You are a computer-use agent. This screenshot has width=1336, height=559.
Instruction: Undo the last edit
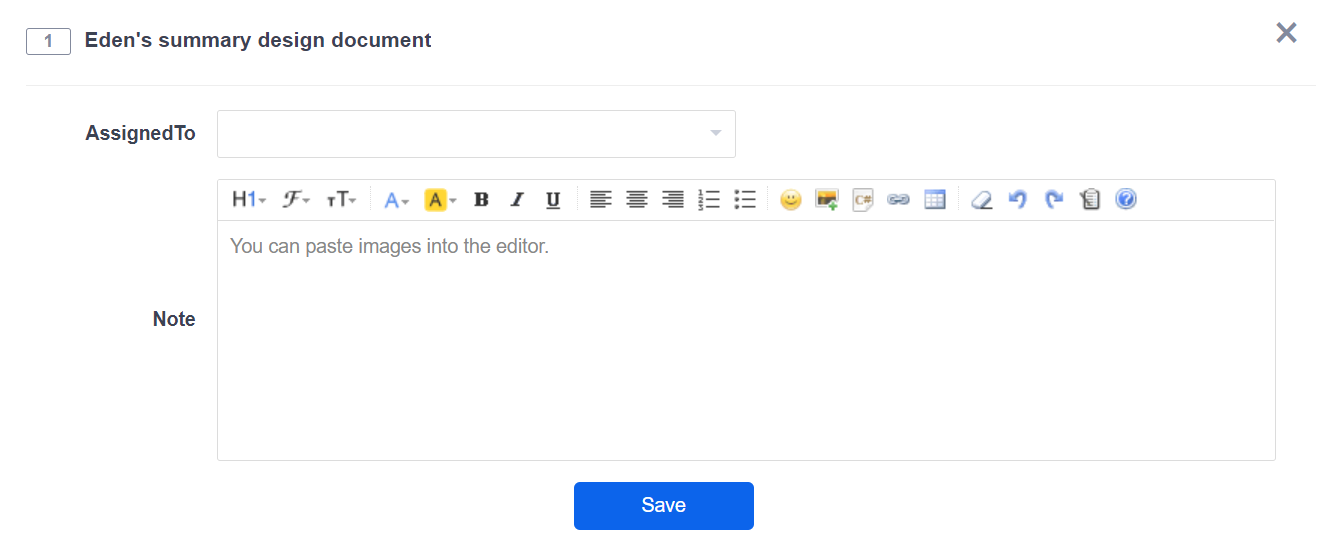click(x=1018, y=200)
